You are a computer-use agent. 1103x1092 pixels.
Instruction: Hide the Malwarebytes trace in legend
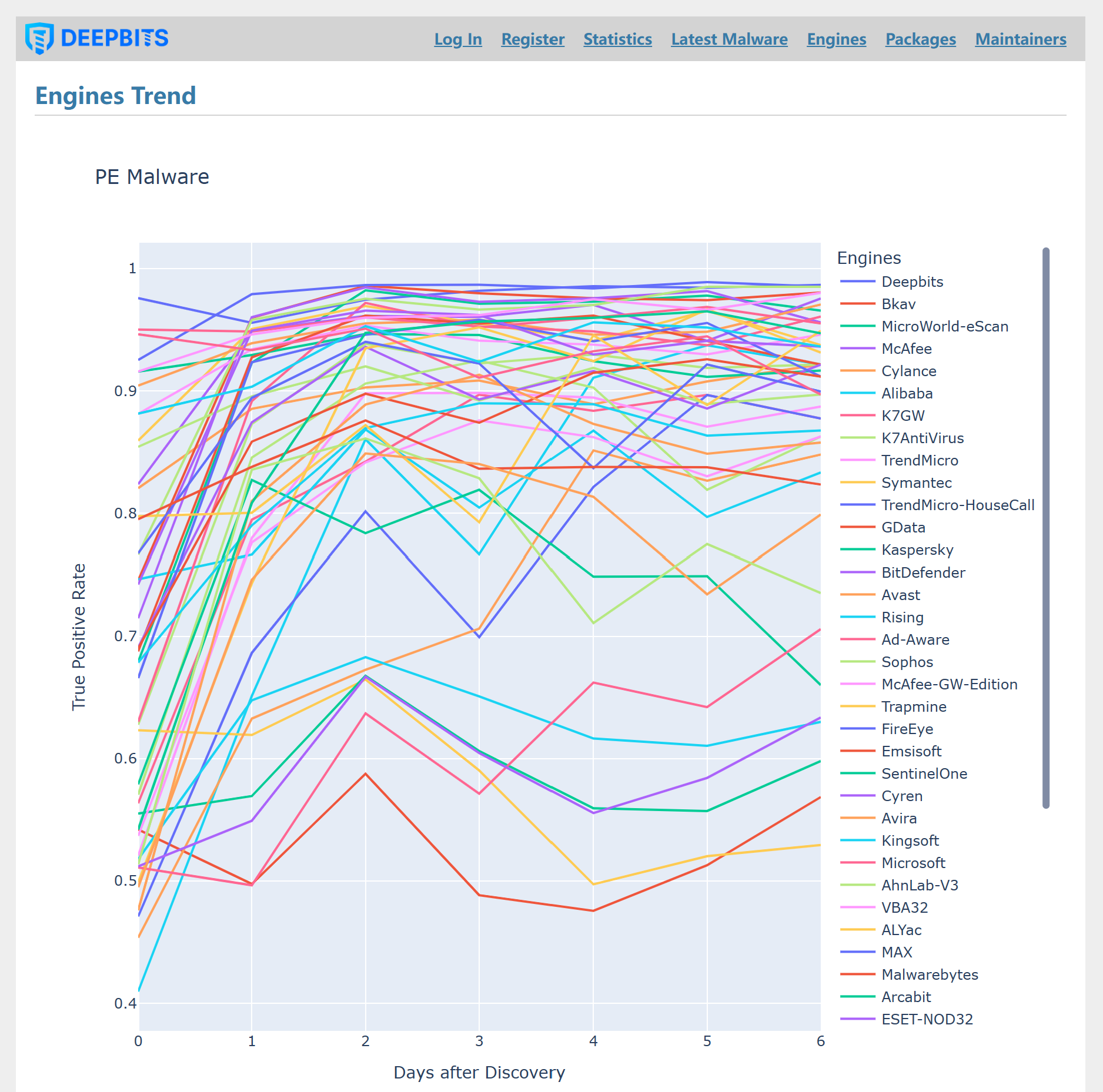909,974
